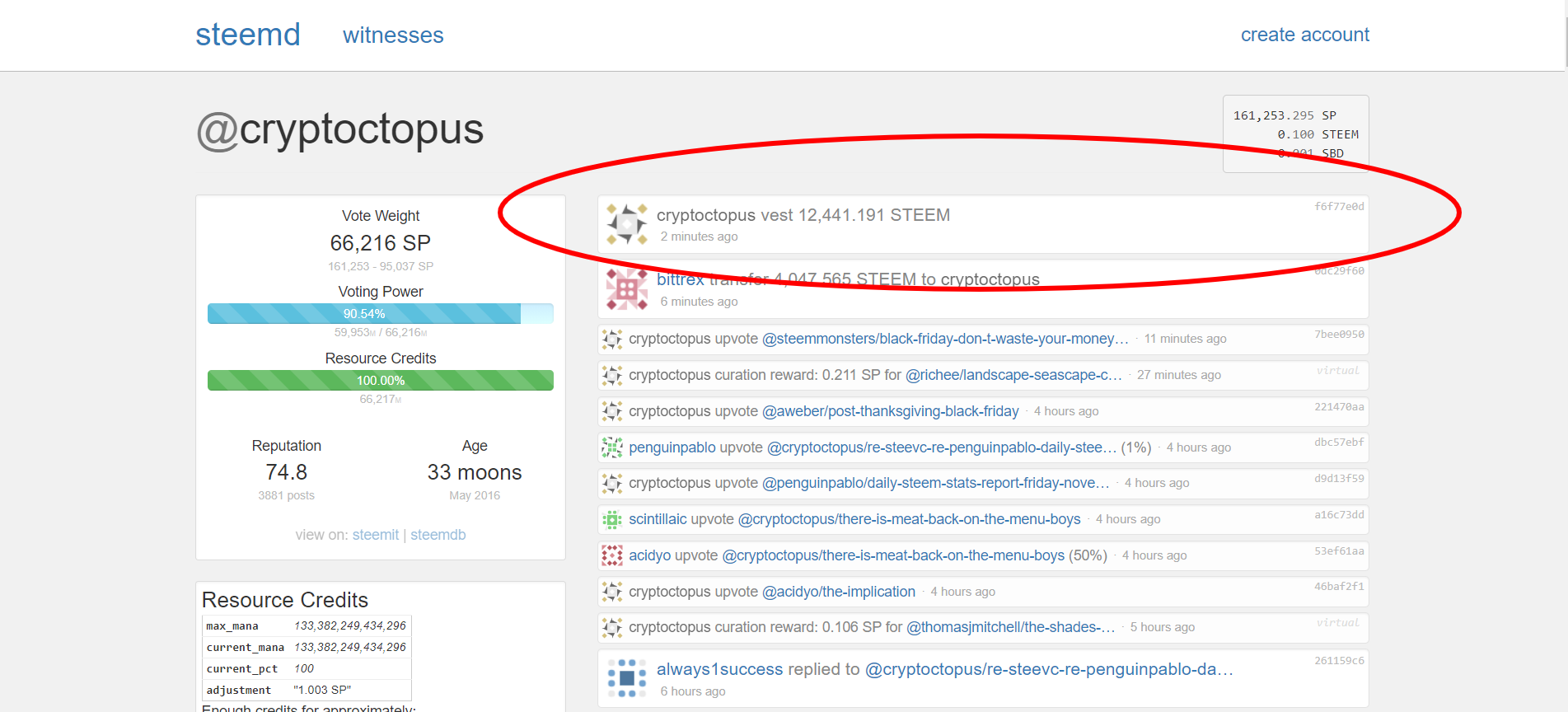Click avatar icon on daily-steem-stats upvote row
1568x712 pixels.
pyautogui.click(x=612, y=483)
